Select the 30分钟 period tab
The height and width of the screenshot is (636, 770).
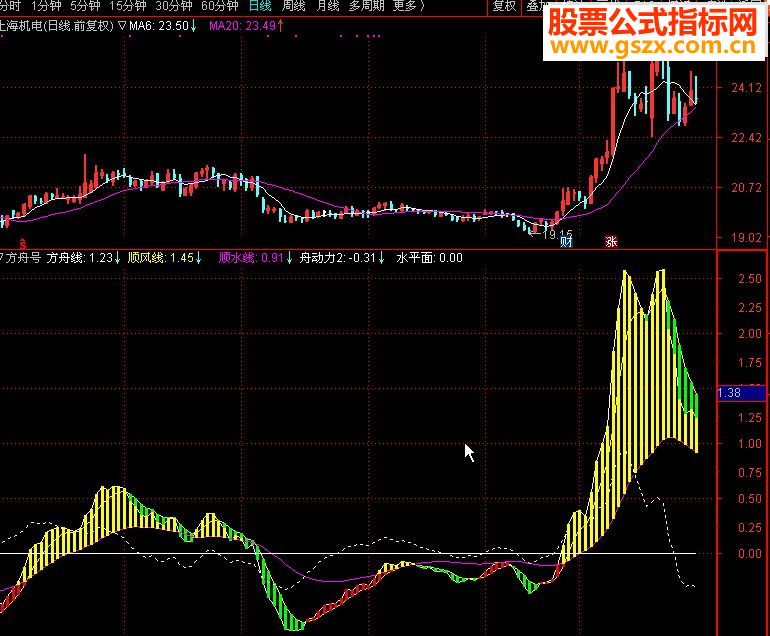(173, 6)
